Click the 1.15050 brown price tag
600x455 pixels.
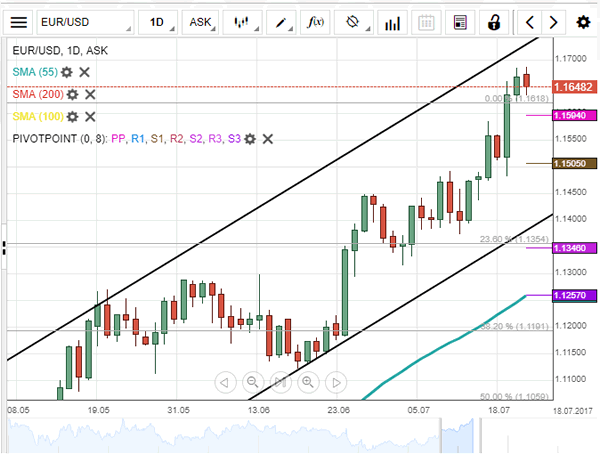click(575, 163)
